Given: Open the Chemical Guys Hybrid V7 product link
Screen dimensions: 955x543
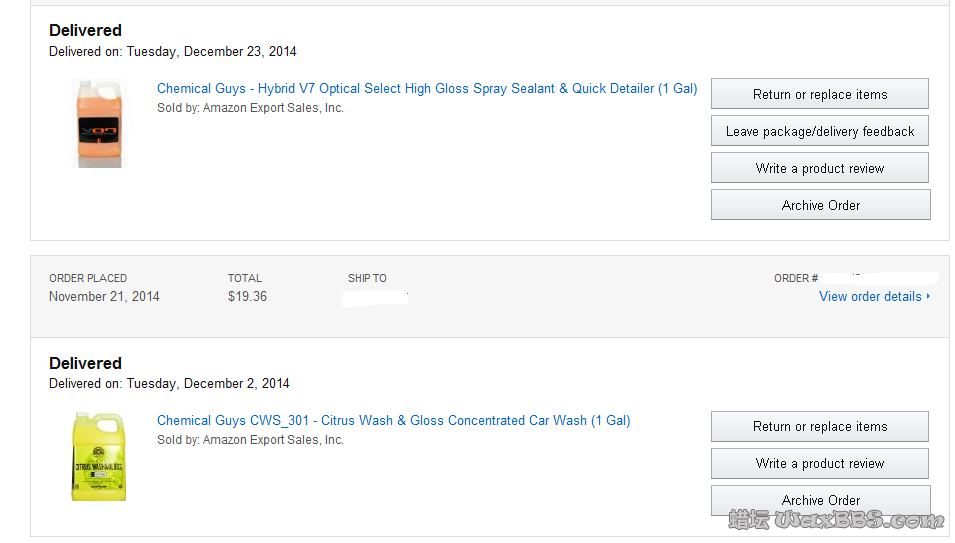Looking at the screenshot, I should pyautogui.click(x=427, y=89).
